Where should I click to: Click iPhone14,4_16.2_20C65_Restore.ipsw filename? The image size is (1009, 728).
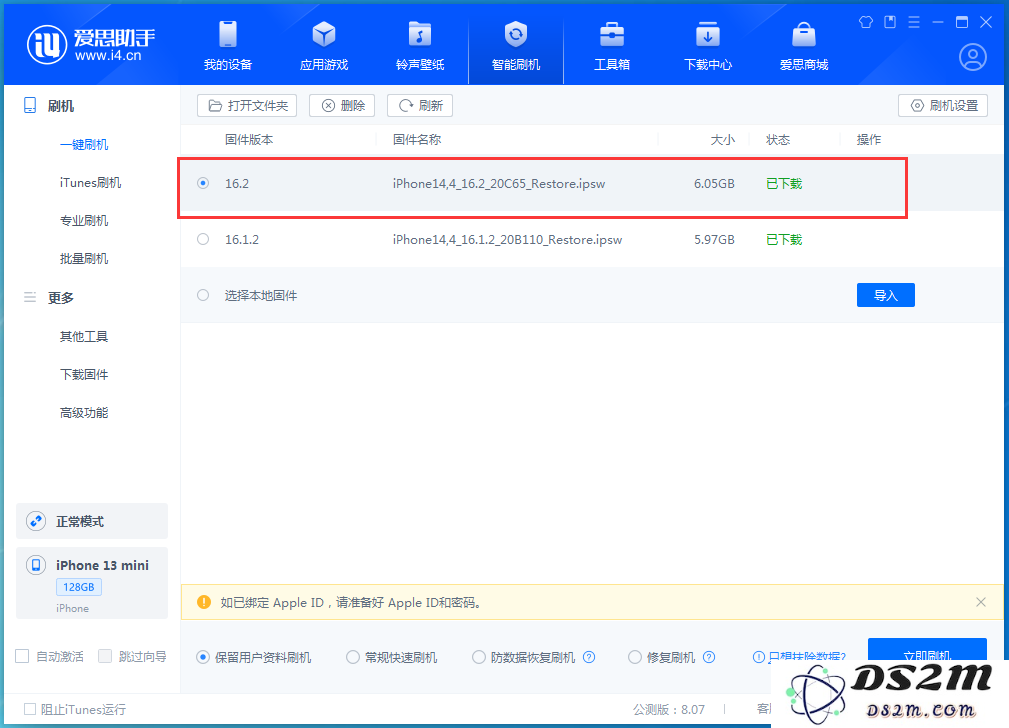[499, 183]
